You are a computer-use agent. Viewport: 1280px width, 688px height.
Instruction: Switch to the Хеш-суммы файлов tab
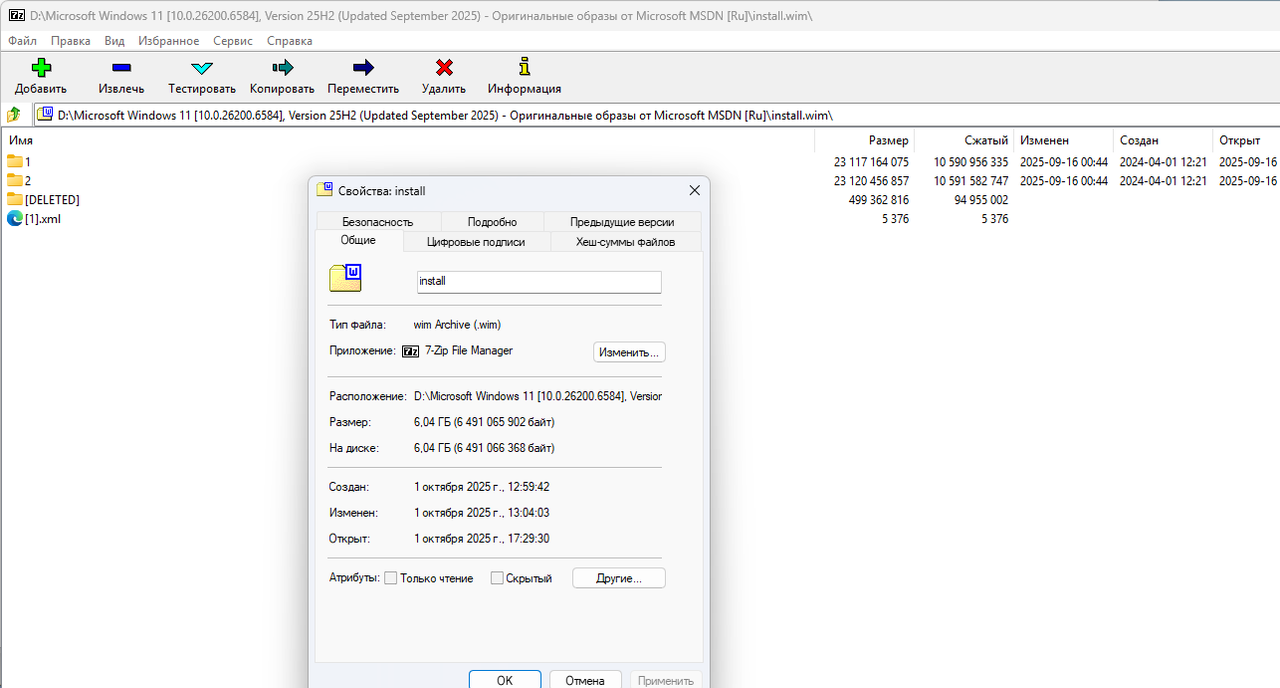coord(626,241)
